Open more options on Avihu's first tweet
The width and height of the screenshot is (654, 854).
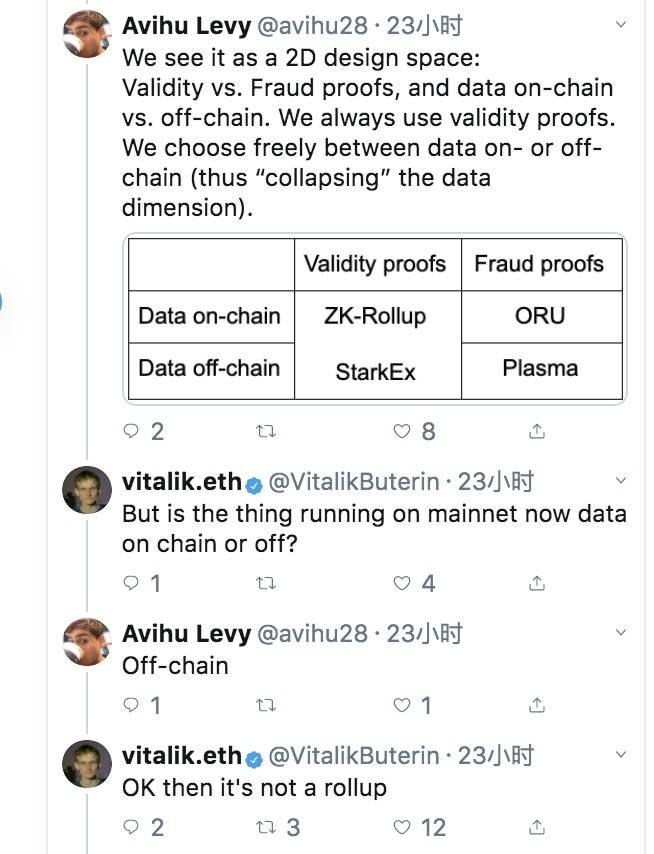point(621,24)
